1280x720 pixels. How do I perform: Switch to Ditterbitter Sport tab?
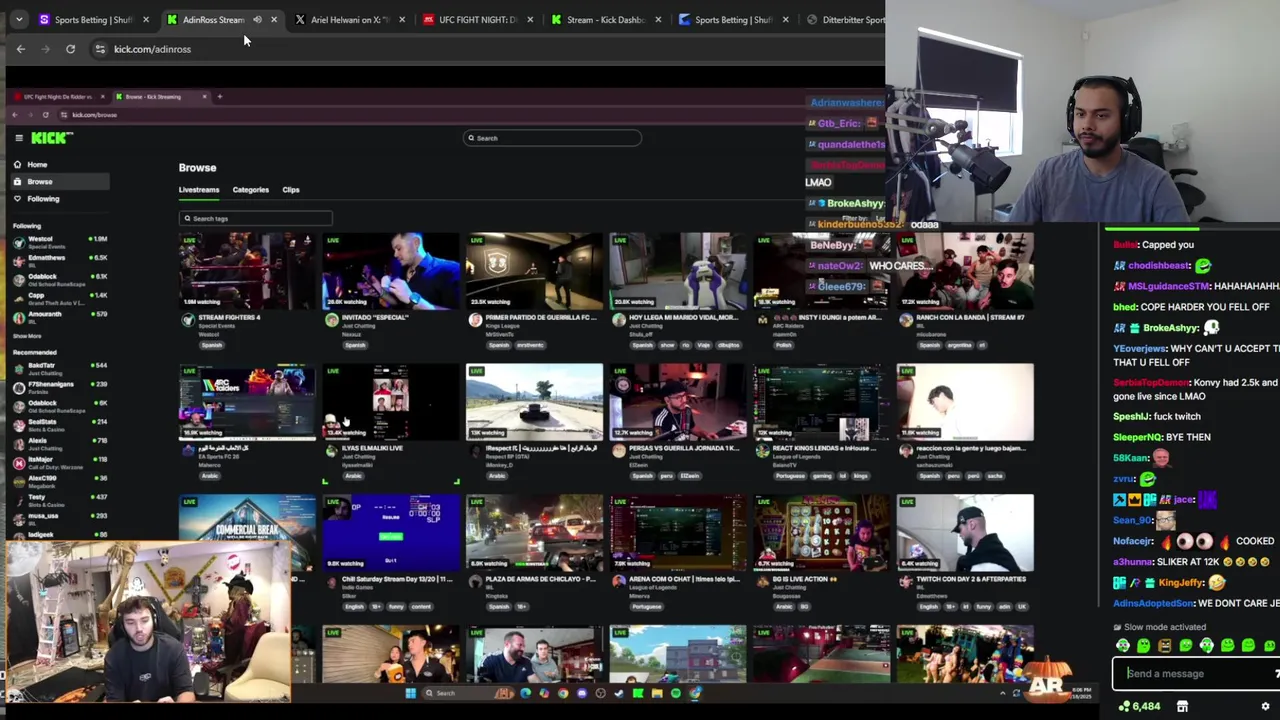(845, 19)
